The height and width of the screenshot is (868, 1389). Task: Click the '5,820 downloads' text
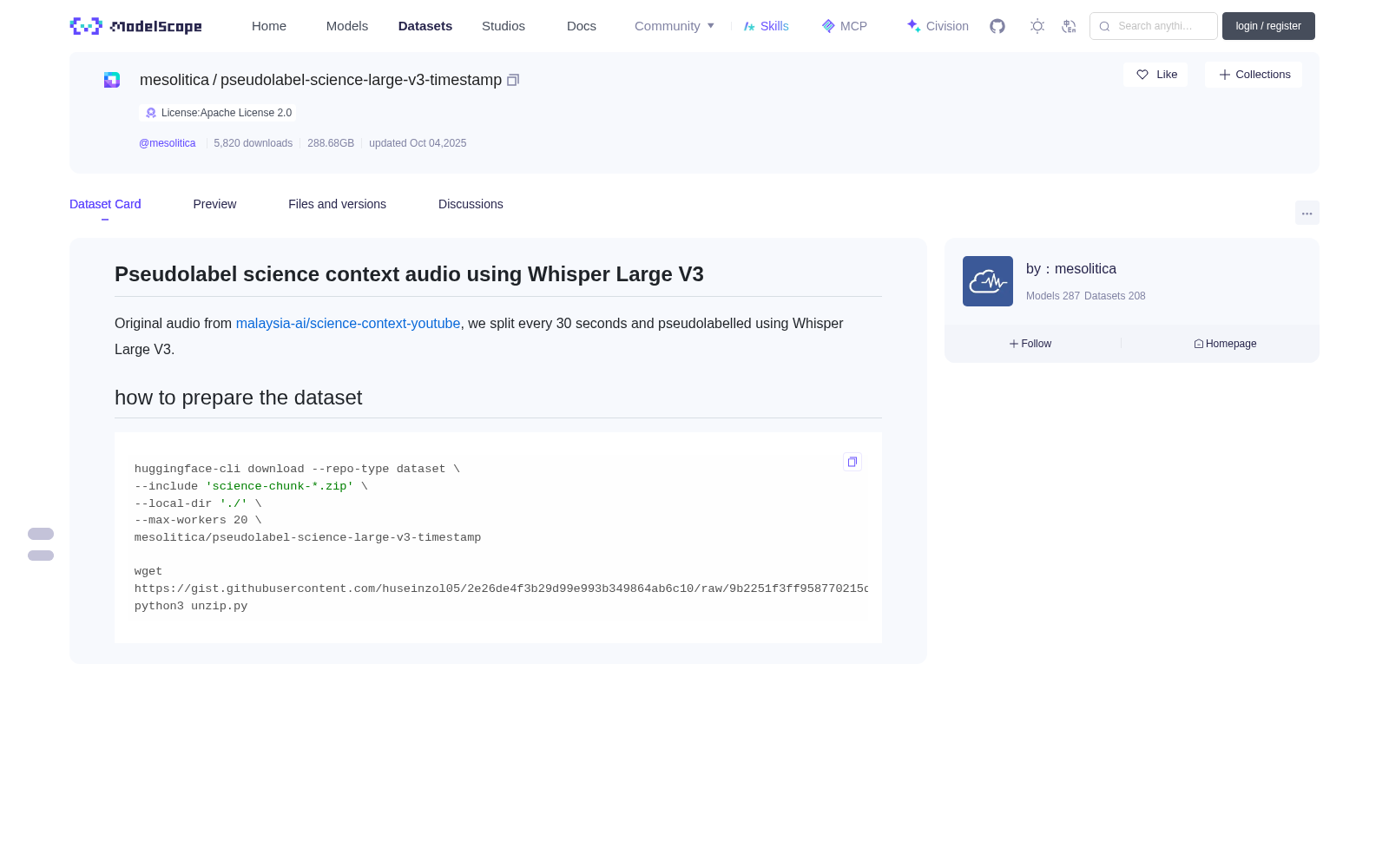click(x=253, y=143)
